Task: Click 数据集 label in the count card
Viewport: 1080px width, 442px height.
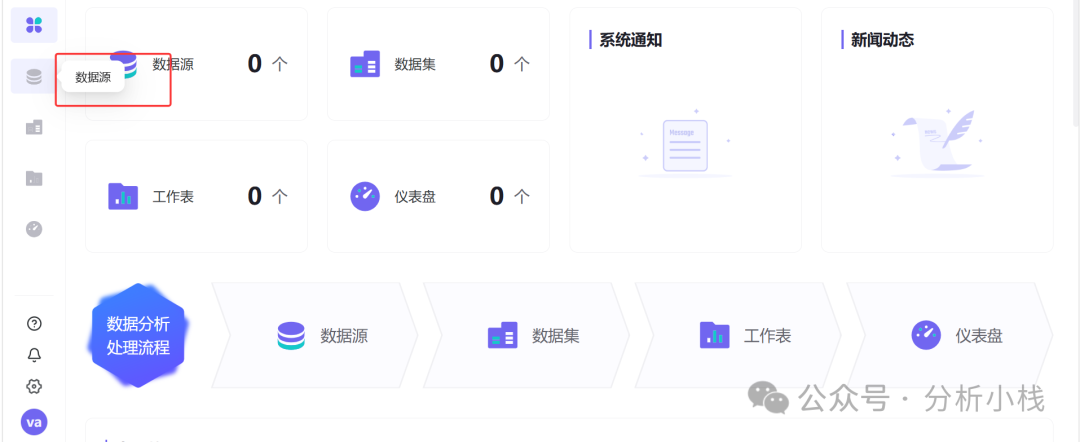Action: tap(415, 65)
